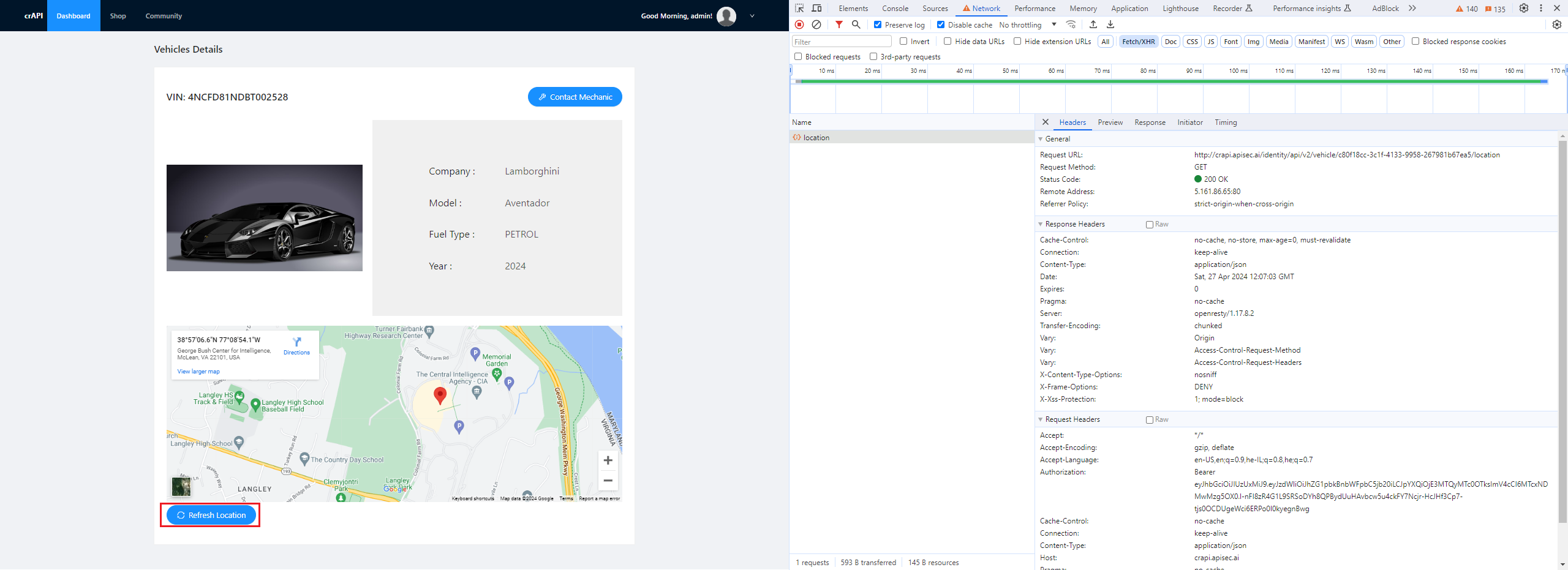1568x570 pixels.
Task: Collapse the Request Headers section
Action: pyautogui.click(x=1041, y=419)
